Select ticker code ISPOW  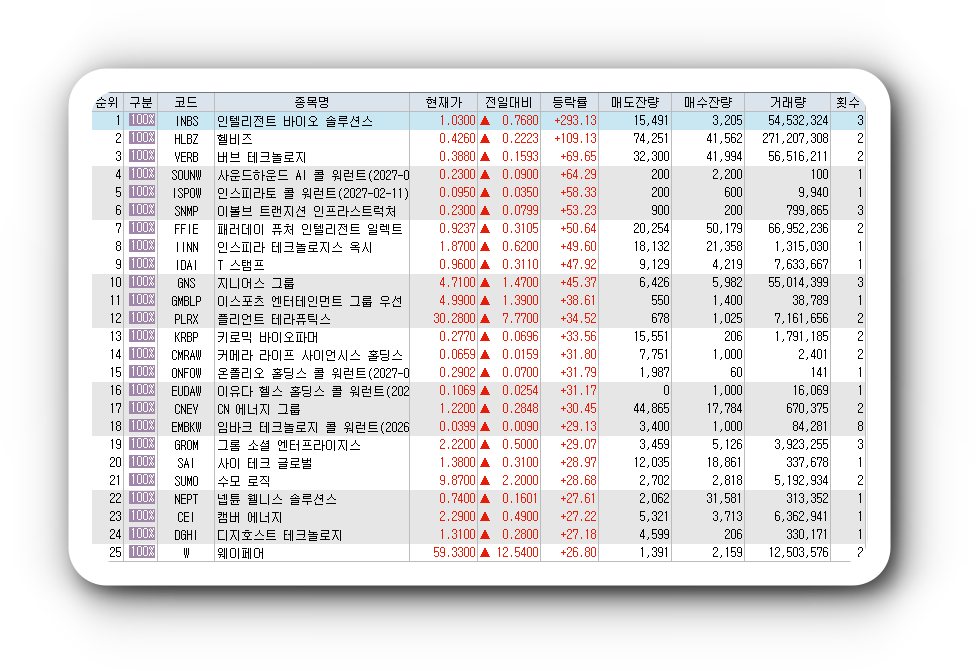point(186,193)
